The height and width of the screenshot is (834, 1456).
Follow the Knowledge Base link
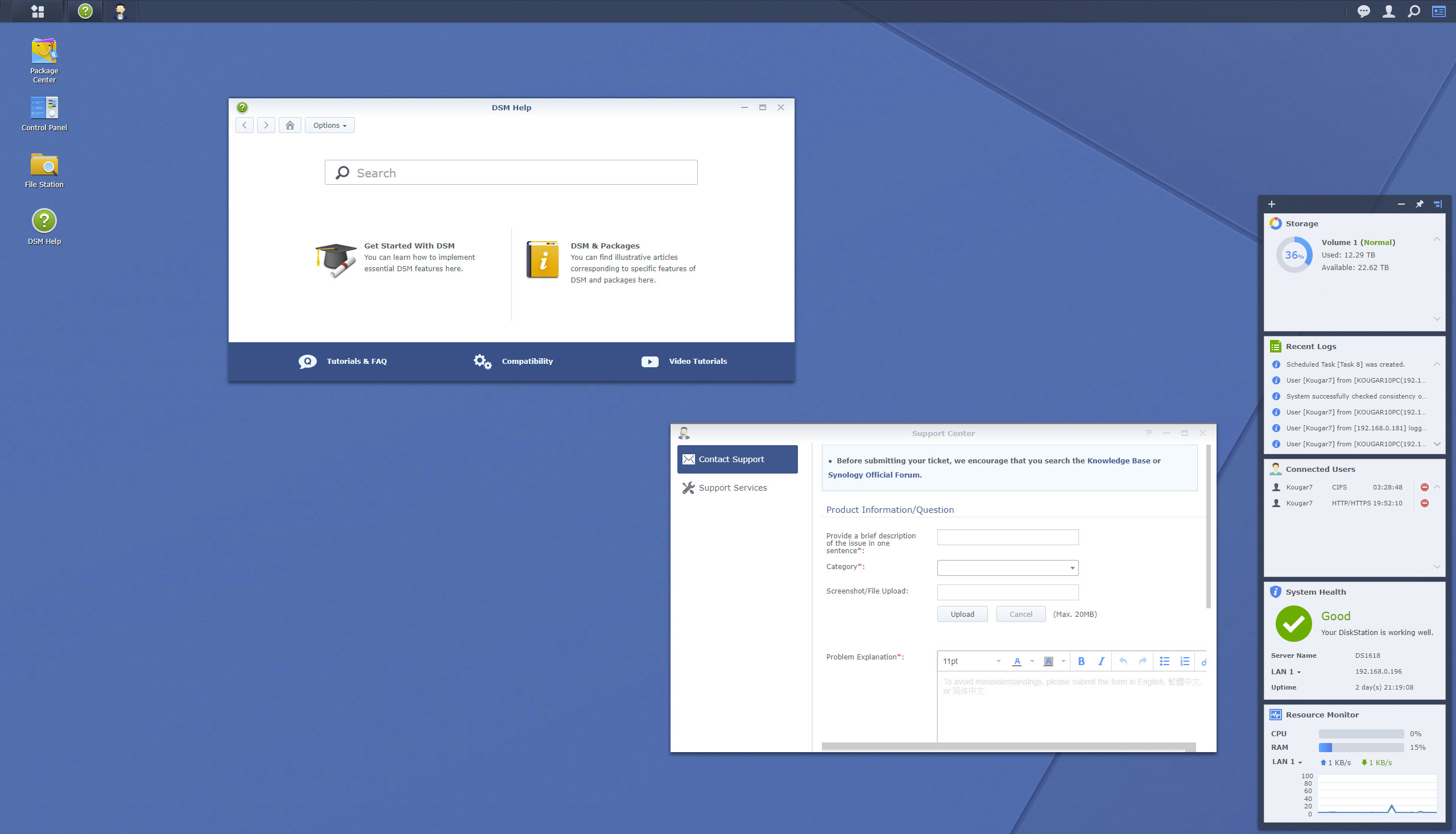coord(1119,461)
